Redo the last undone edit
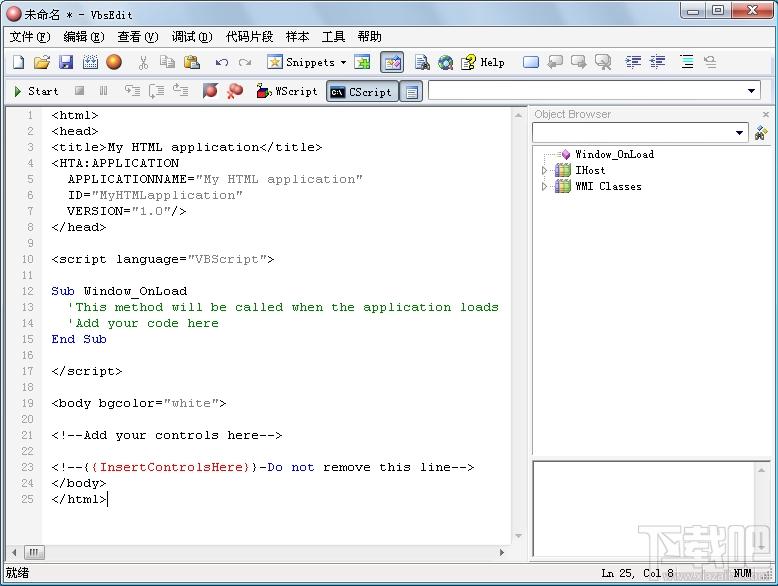Viewport: 778px width, 586px height. click(x=245, y=63)
